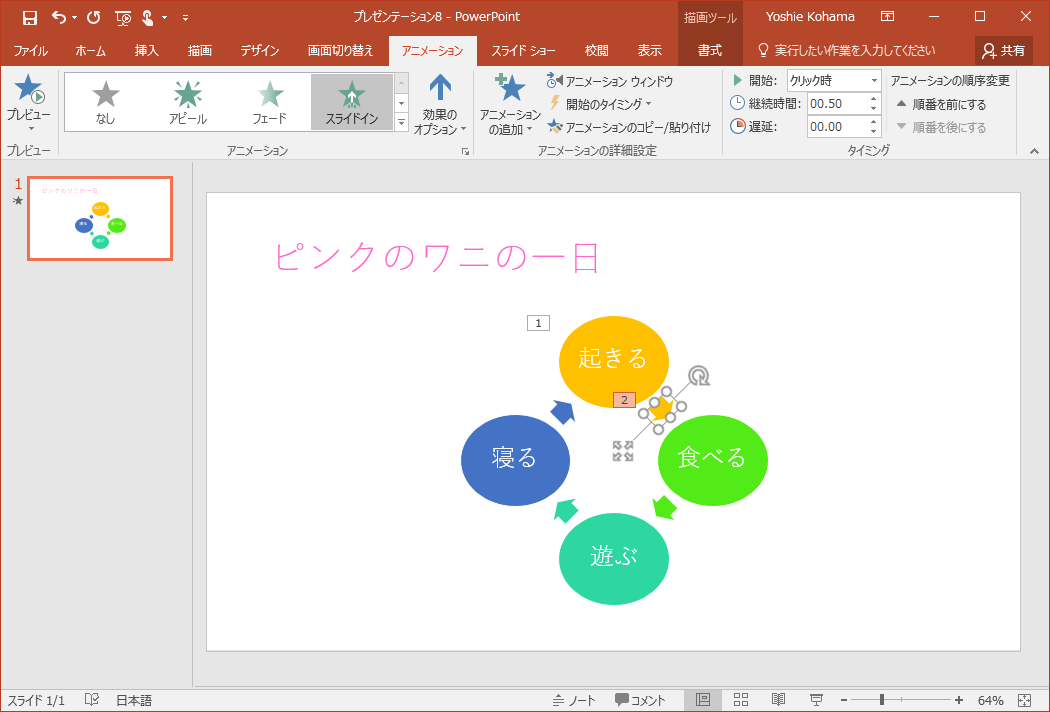Open animation group dialog launcher
Viewport: 1050px width, 712px height.
[465, 152]
